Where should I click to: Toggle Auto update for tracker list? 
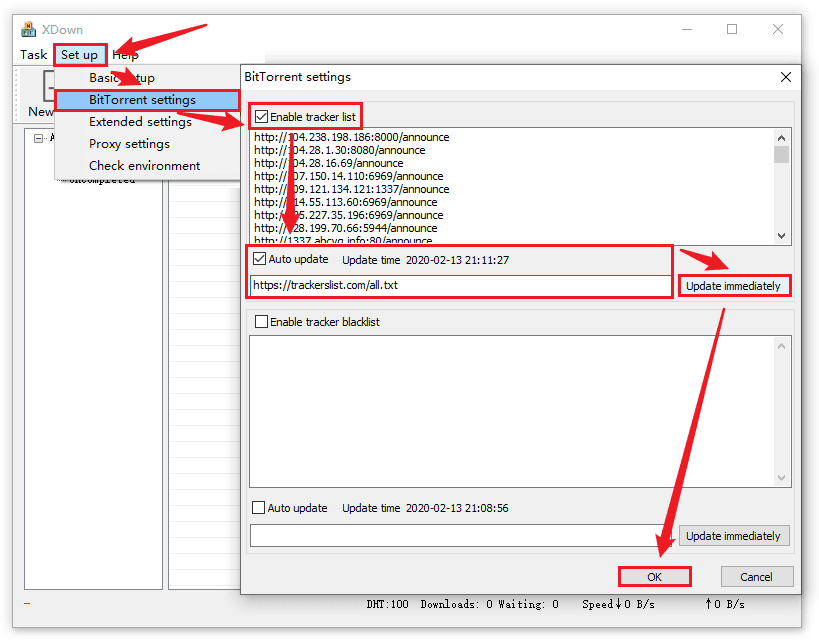[x=260, y=259]
